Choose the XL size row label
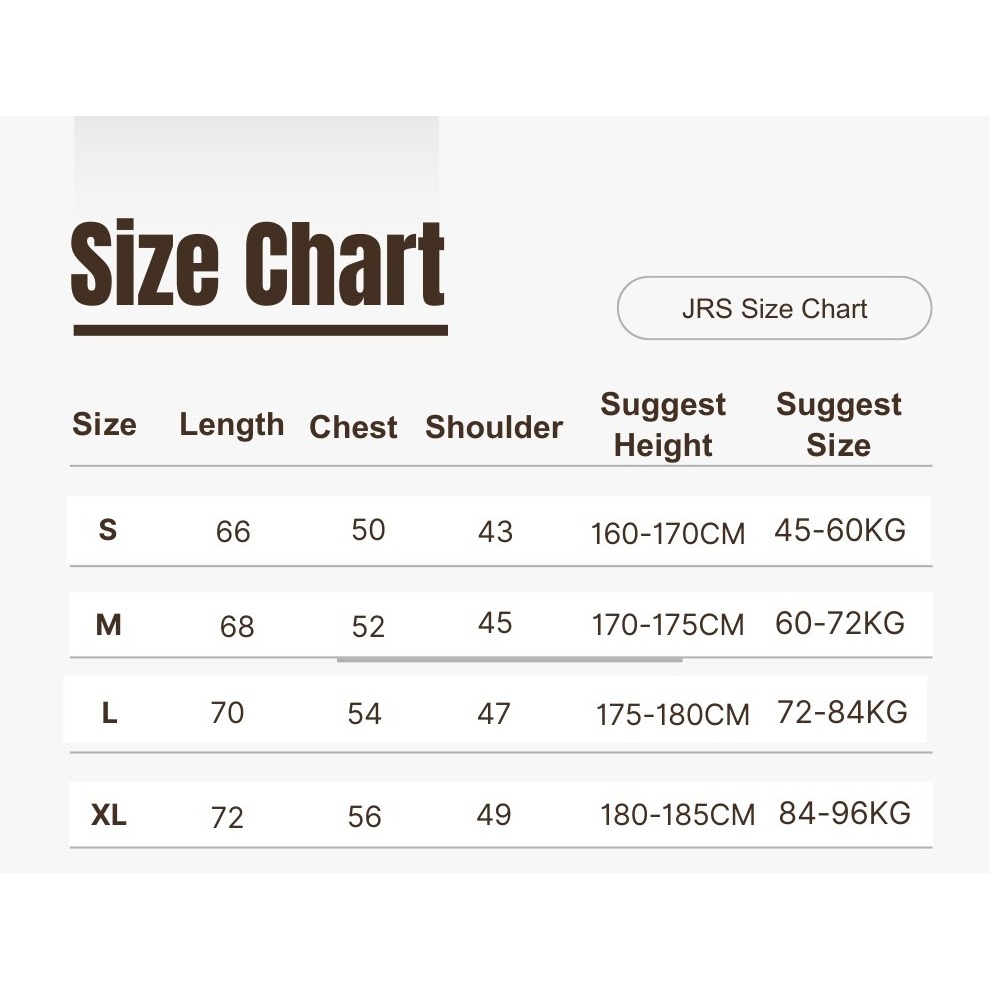The image size is (990, 990). (x=109, y=816)
